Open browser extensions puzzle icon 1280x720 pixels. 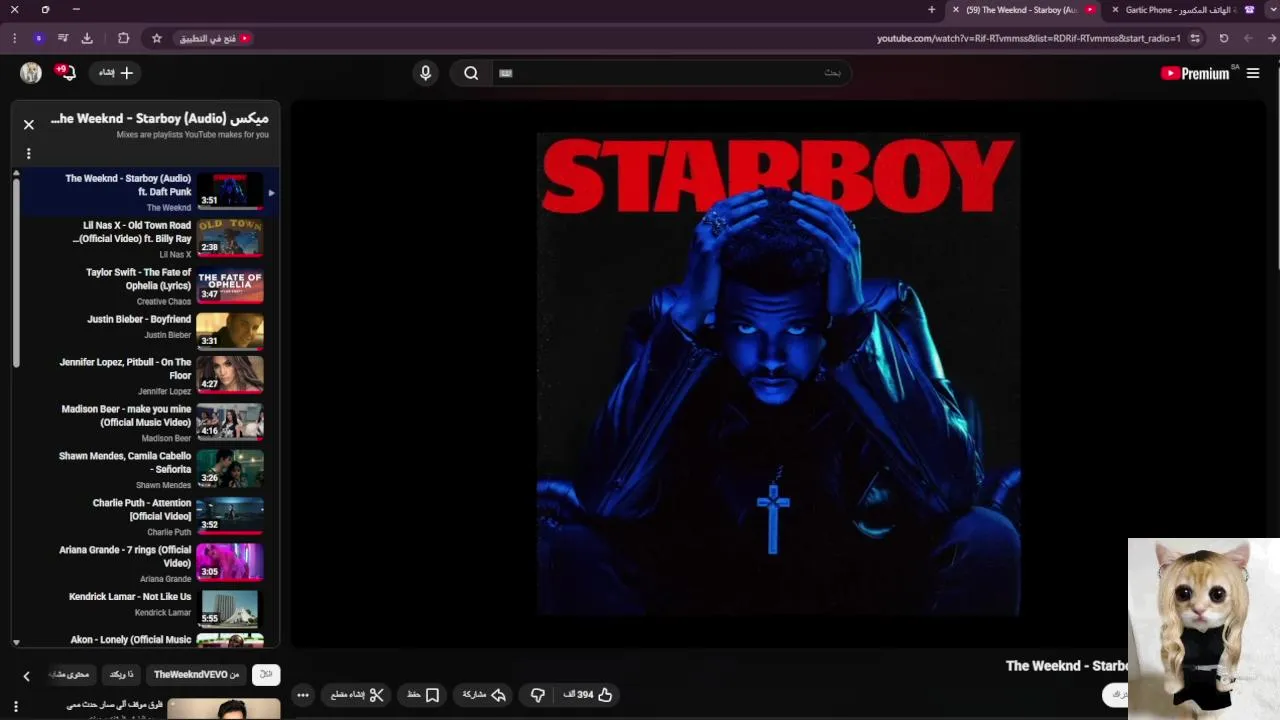pyautogui.click(x=124, y=38)
